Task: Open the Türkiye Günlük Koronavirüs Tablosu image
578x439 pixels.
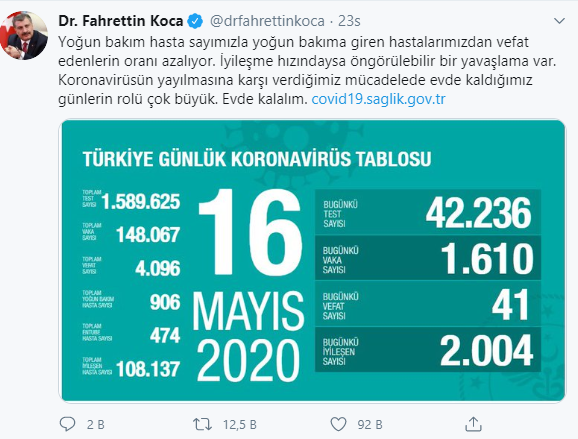Action: click(x=312, y=260)
